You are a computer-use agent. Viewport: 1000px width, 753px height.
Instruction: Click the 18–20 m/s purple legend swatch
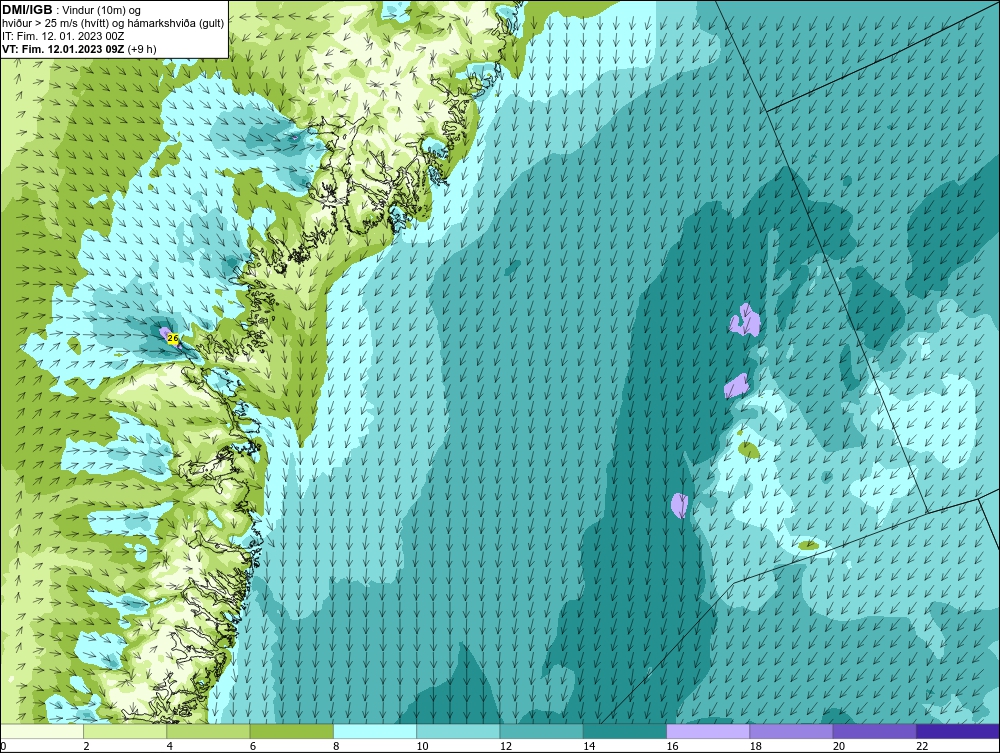pyautogui.click(x=791, y=731)
